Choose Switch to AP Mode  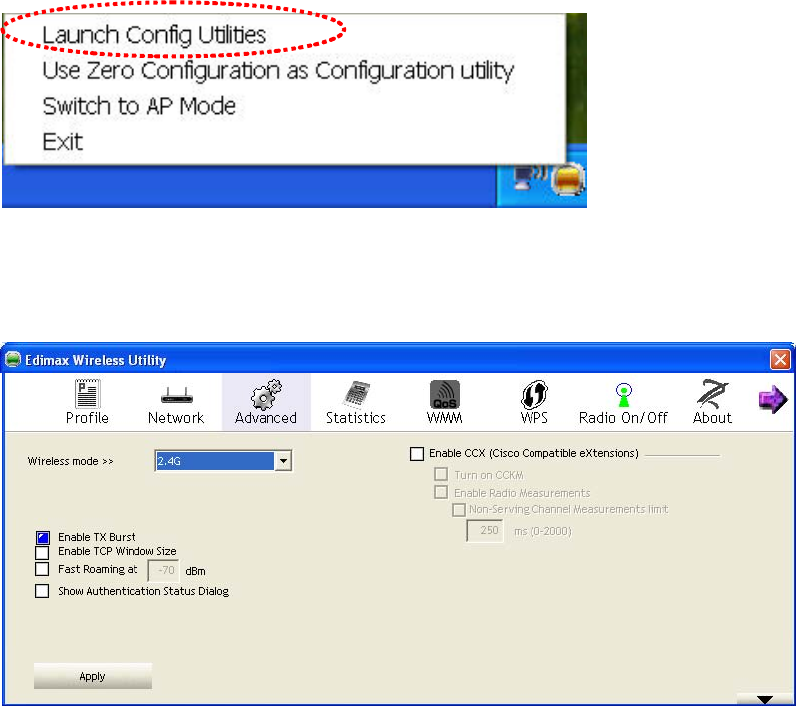(x=139, y=106)
